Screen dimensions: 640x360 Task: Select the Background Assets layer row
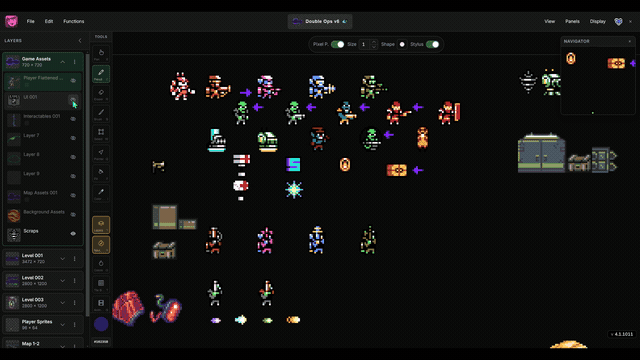(43, 215)
